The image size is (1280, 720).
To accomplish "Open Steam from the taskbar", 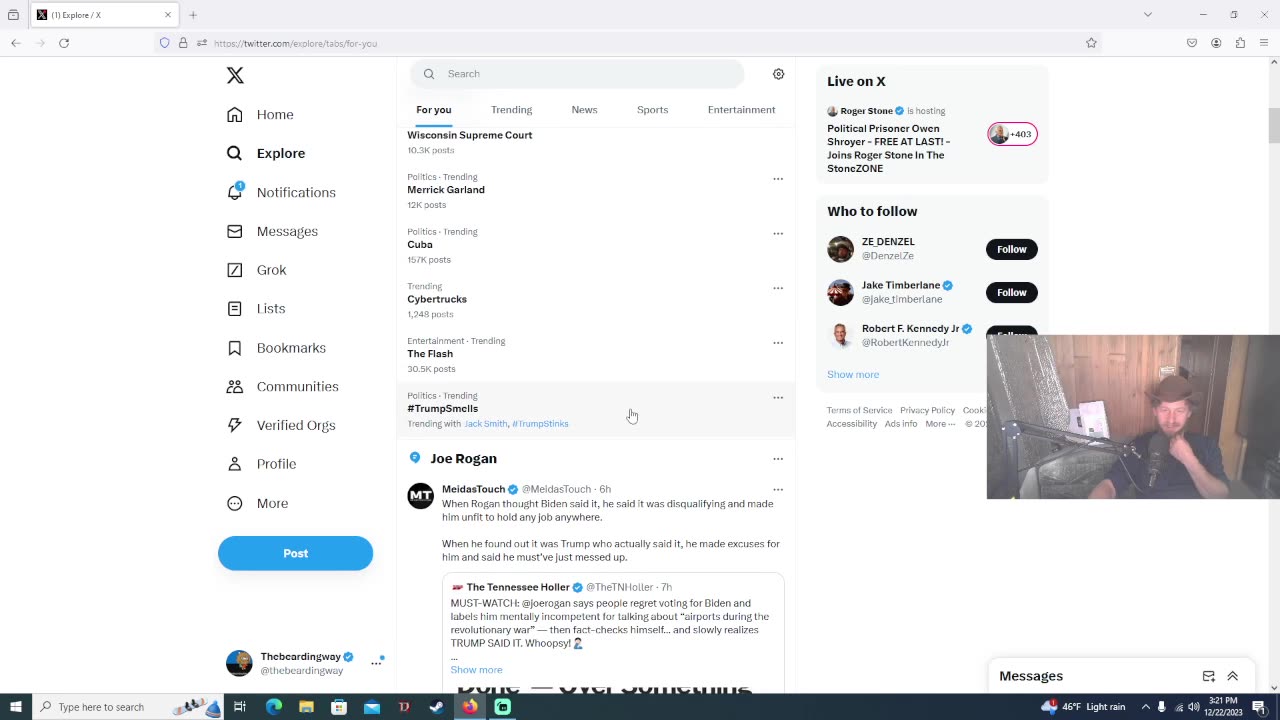I will (436, 707).
